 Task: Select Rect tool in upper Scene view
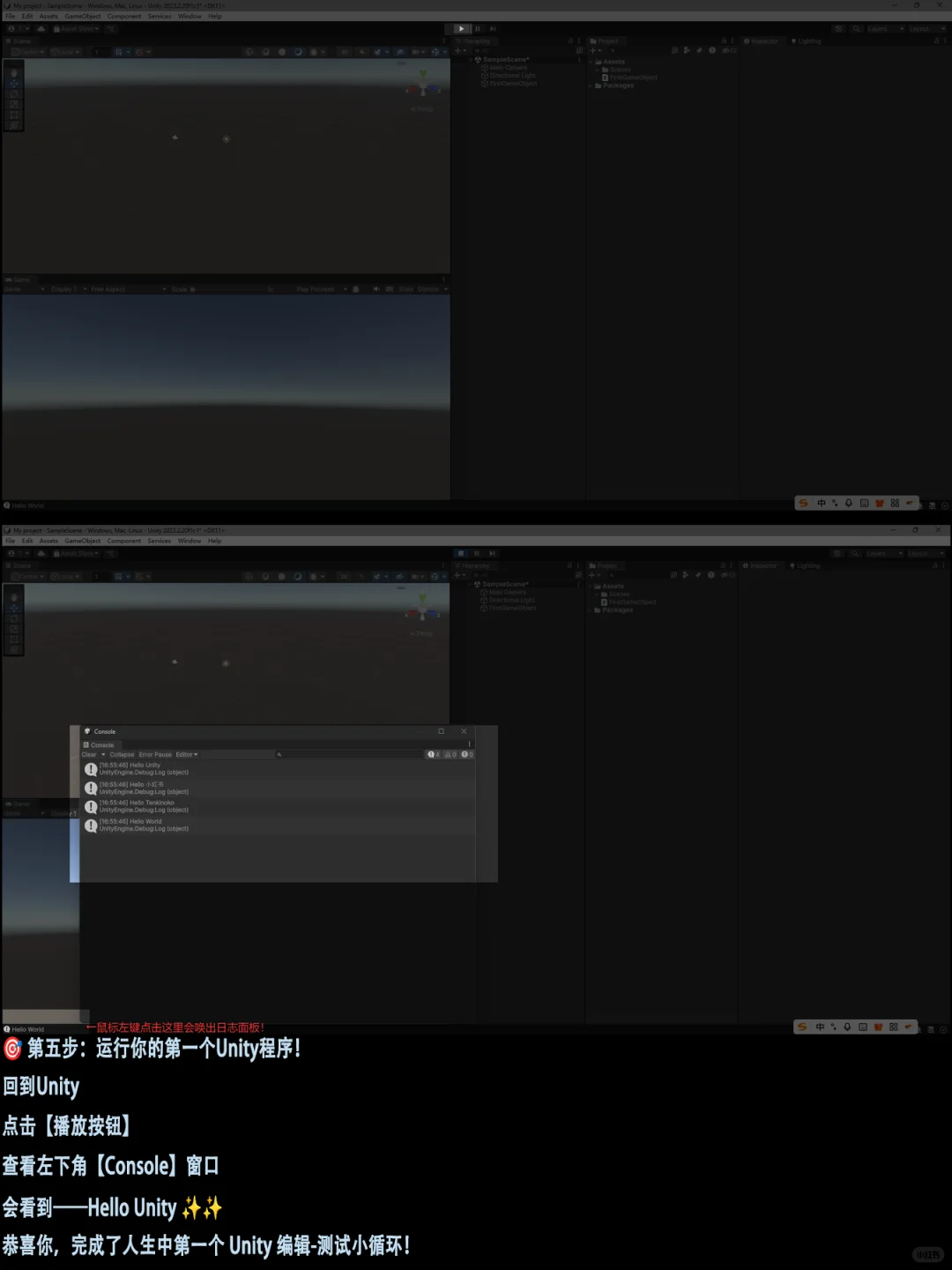[x=13, y=115]
